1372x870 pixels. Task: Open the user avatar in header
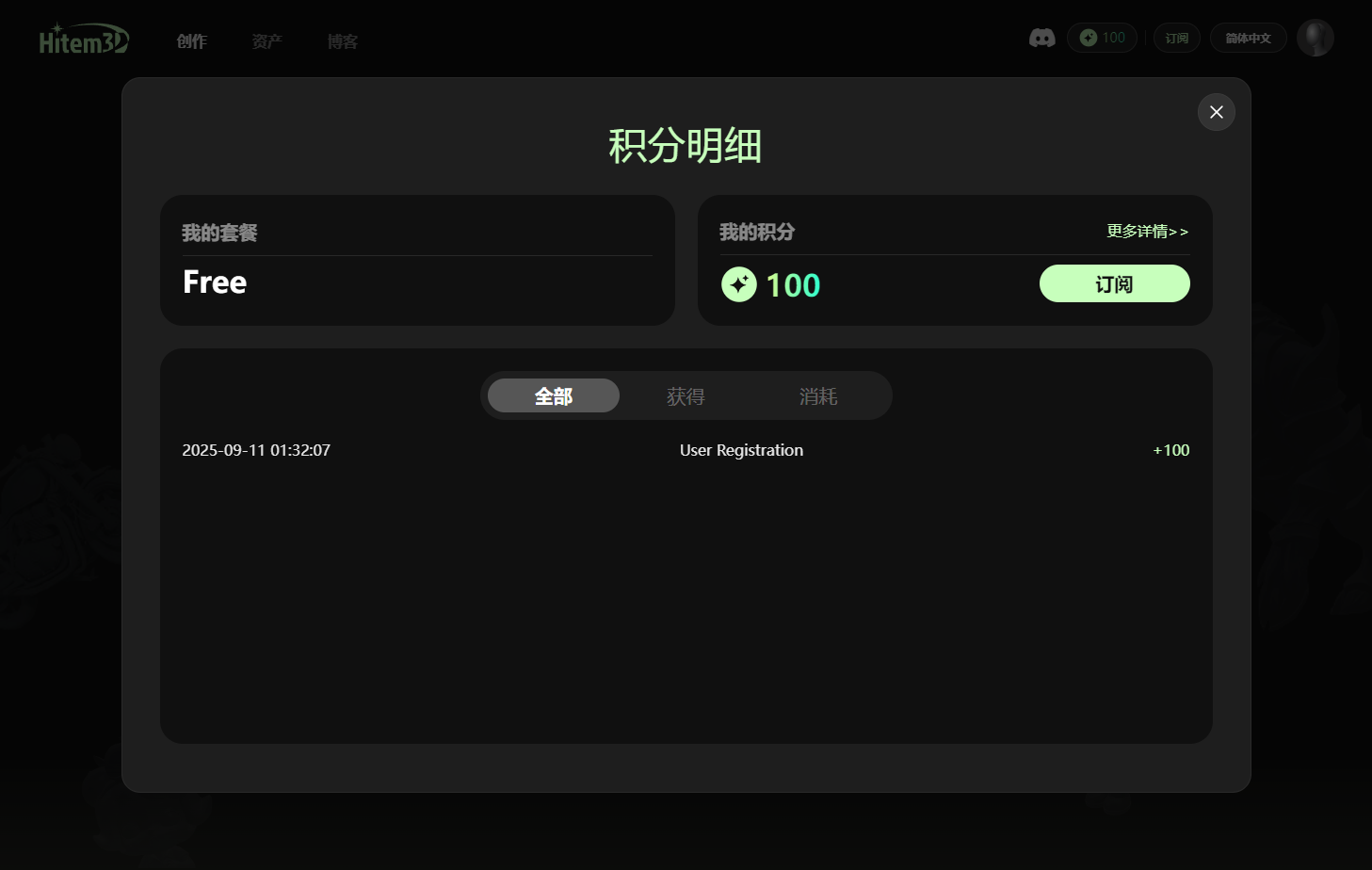click(x=1315, y=38)
